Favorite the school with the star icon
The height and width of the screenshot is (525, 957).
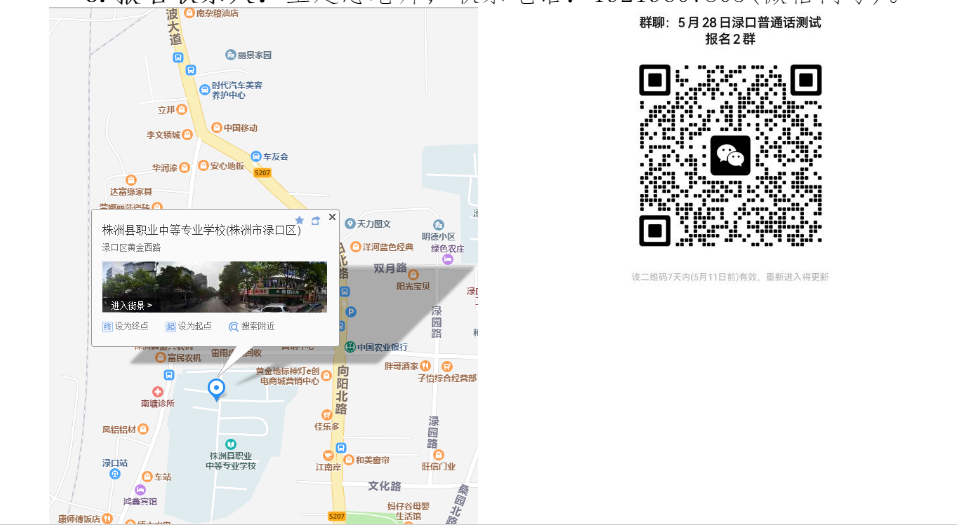(299, 220)
